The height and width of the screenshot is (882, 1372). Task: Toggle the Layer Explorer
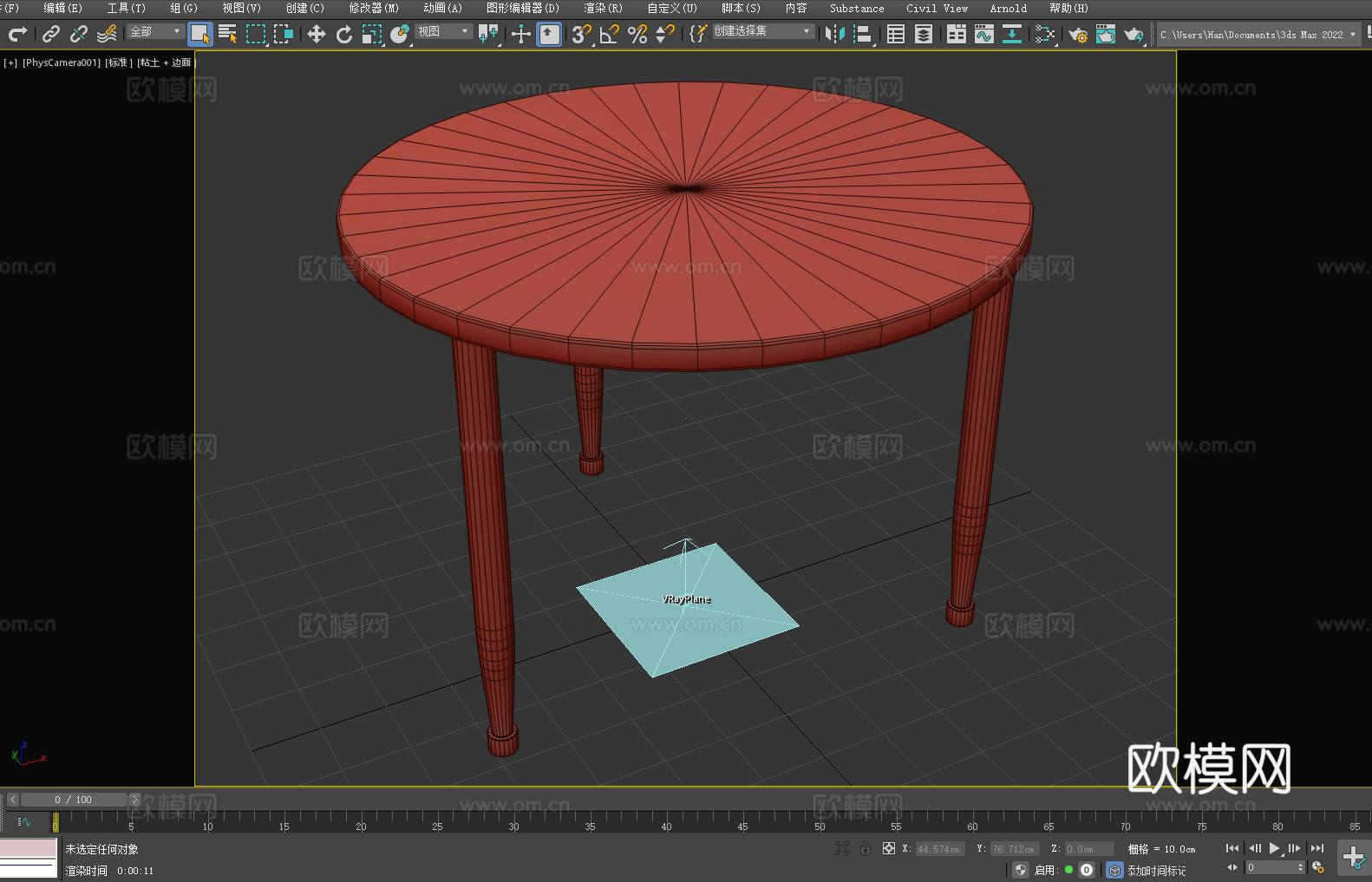[x=924, y=34]
